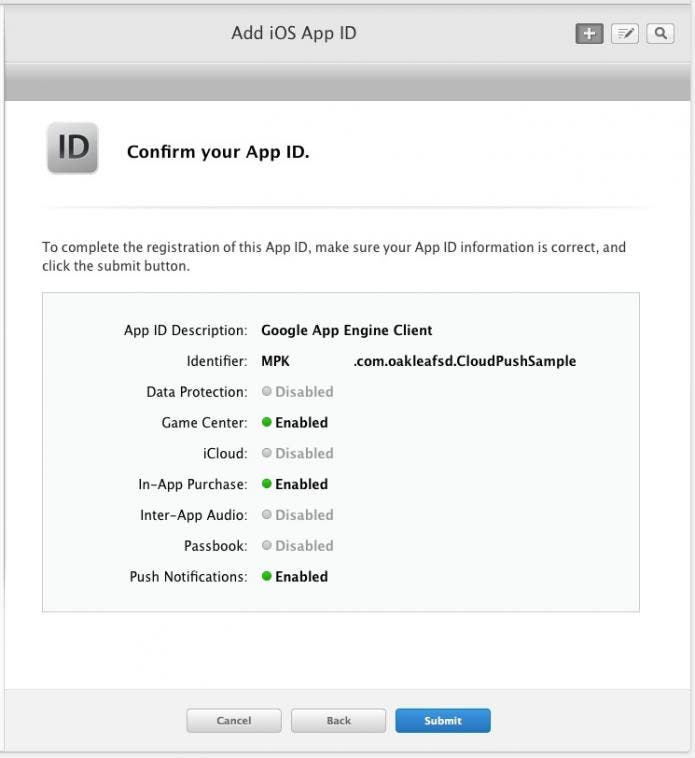Click 'Enabled' text next to In-App Purchase
The image size is (695, 758).
[x=302, y=484]
